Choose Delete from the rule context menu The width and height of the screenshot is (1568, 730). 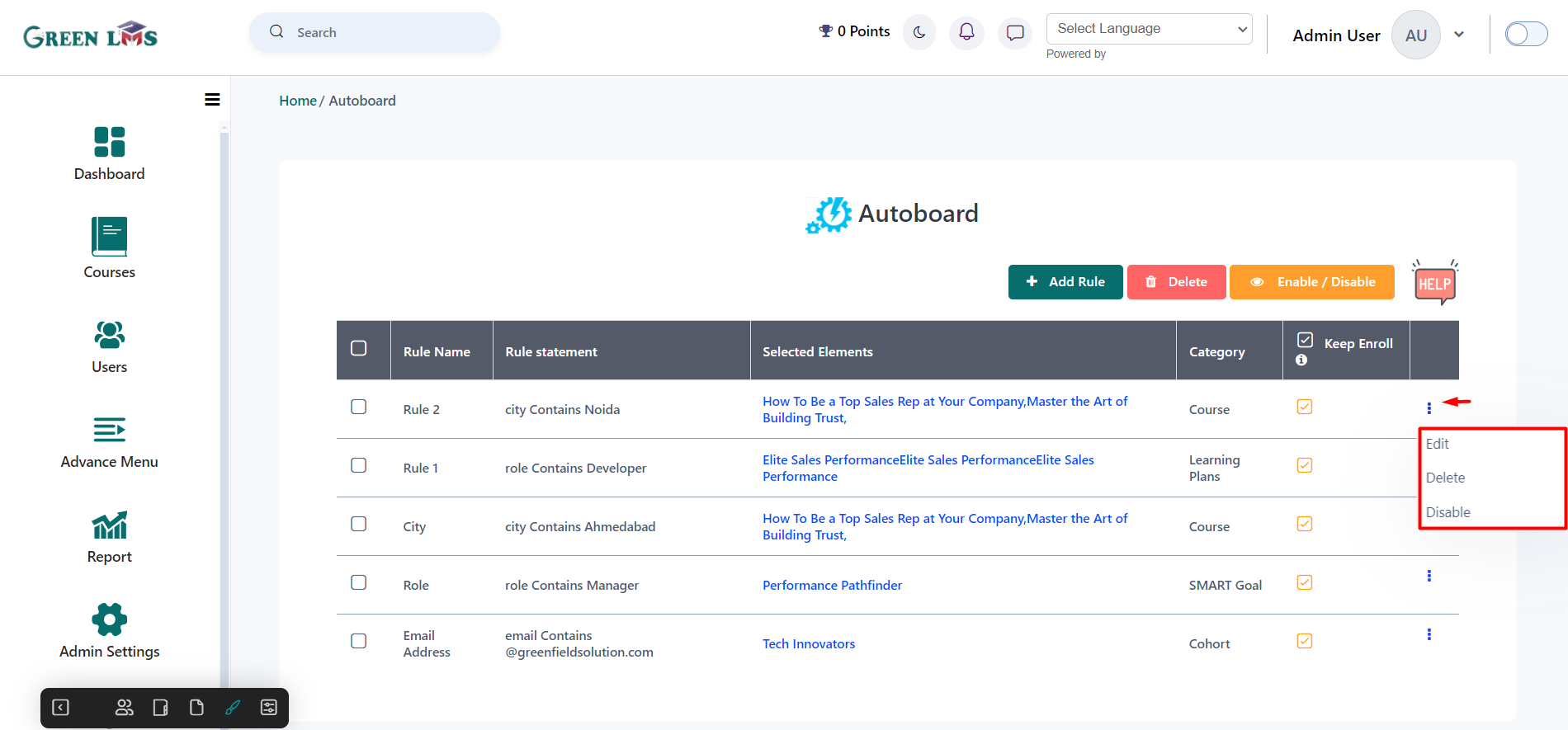(1445, 478)
